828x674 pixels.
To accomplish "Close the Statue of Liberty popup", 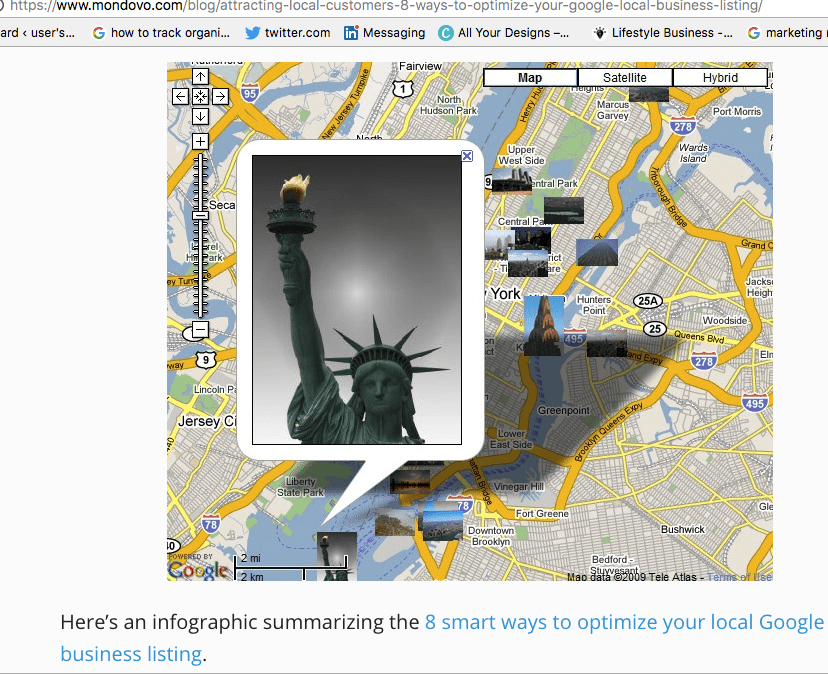I will click(467, 156).
